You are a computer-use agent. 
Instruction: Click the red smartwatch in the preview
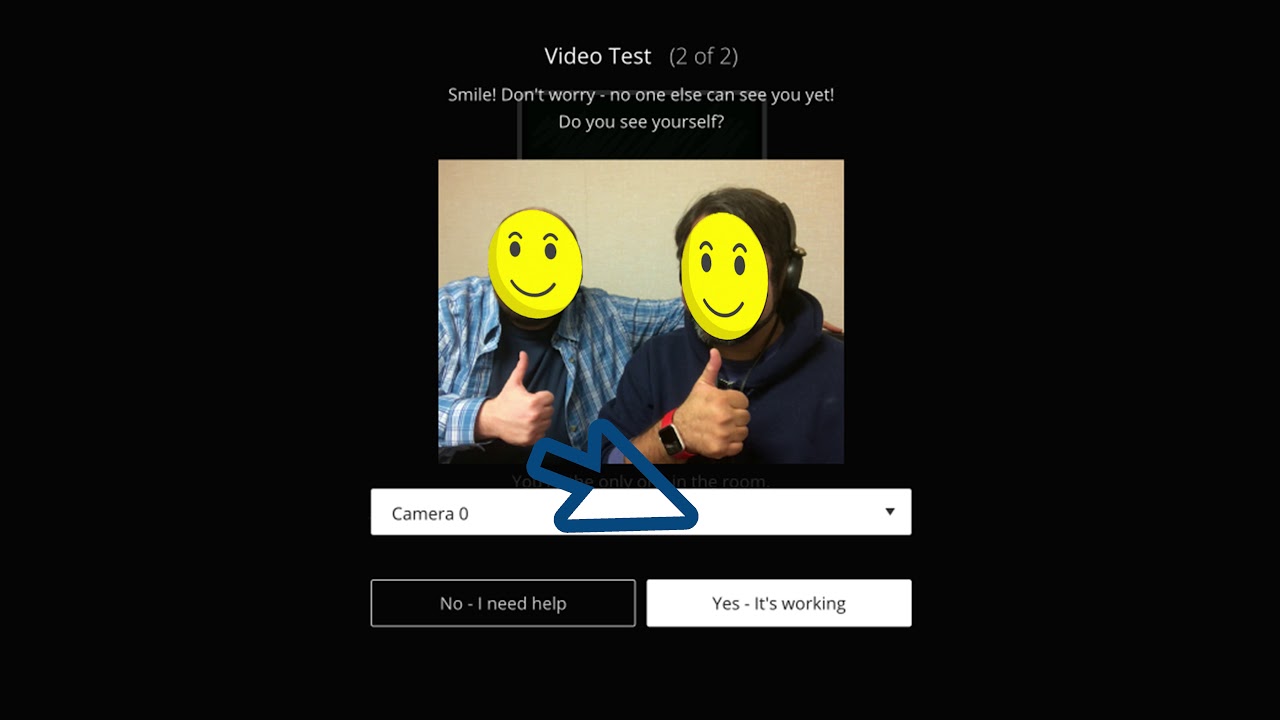pyautogui.click(x=672, y=435)
